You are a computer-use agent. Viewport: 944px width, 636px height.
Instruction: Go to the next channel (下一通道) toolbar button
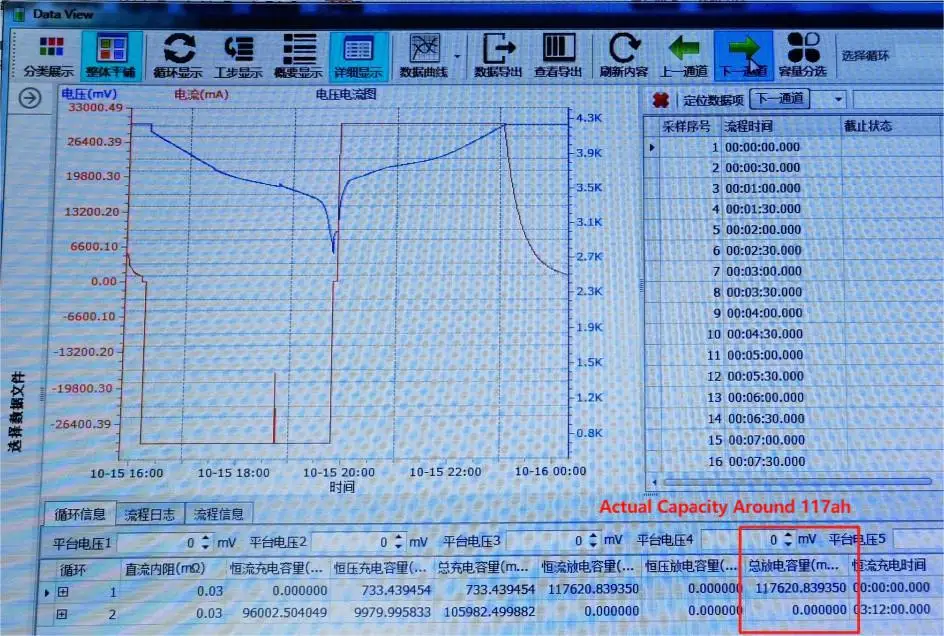pos(744,56)
